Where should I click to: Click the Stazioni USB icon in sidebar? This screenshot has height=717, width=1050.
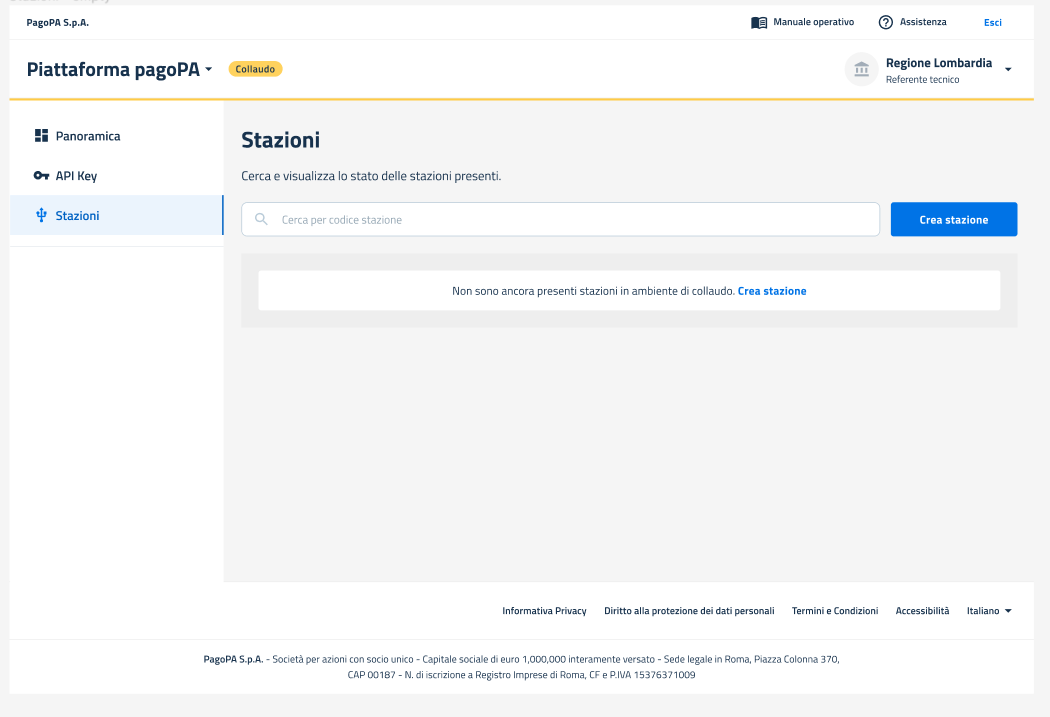41,216
